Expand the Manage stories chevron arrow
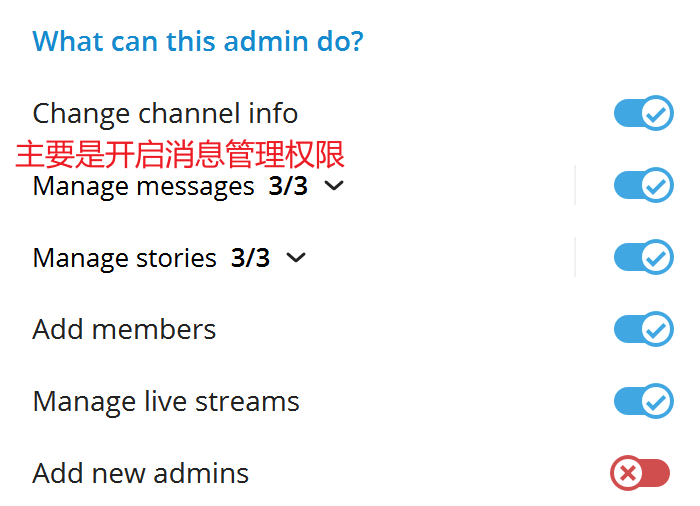The height and width of the screenshot is (506, 700). pyautogui.click(x=296, y=258)
